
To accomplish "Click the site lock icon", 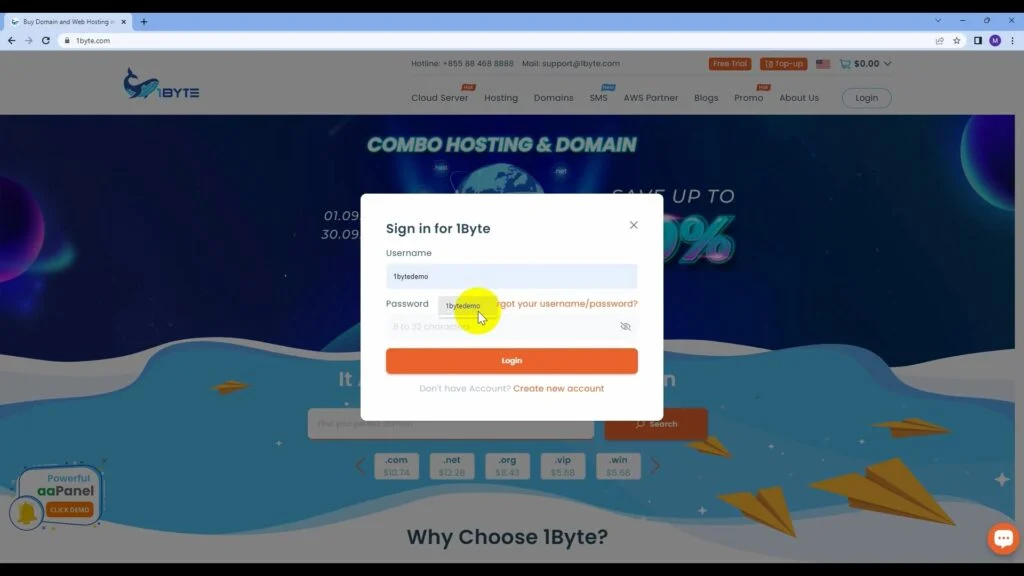I will tap(67, 40).
